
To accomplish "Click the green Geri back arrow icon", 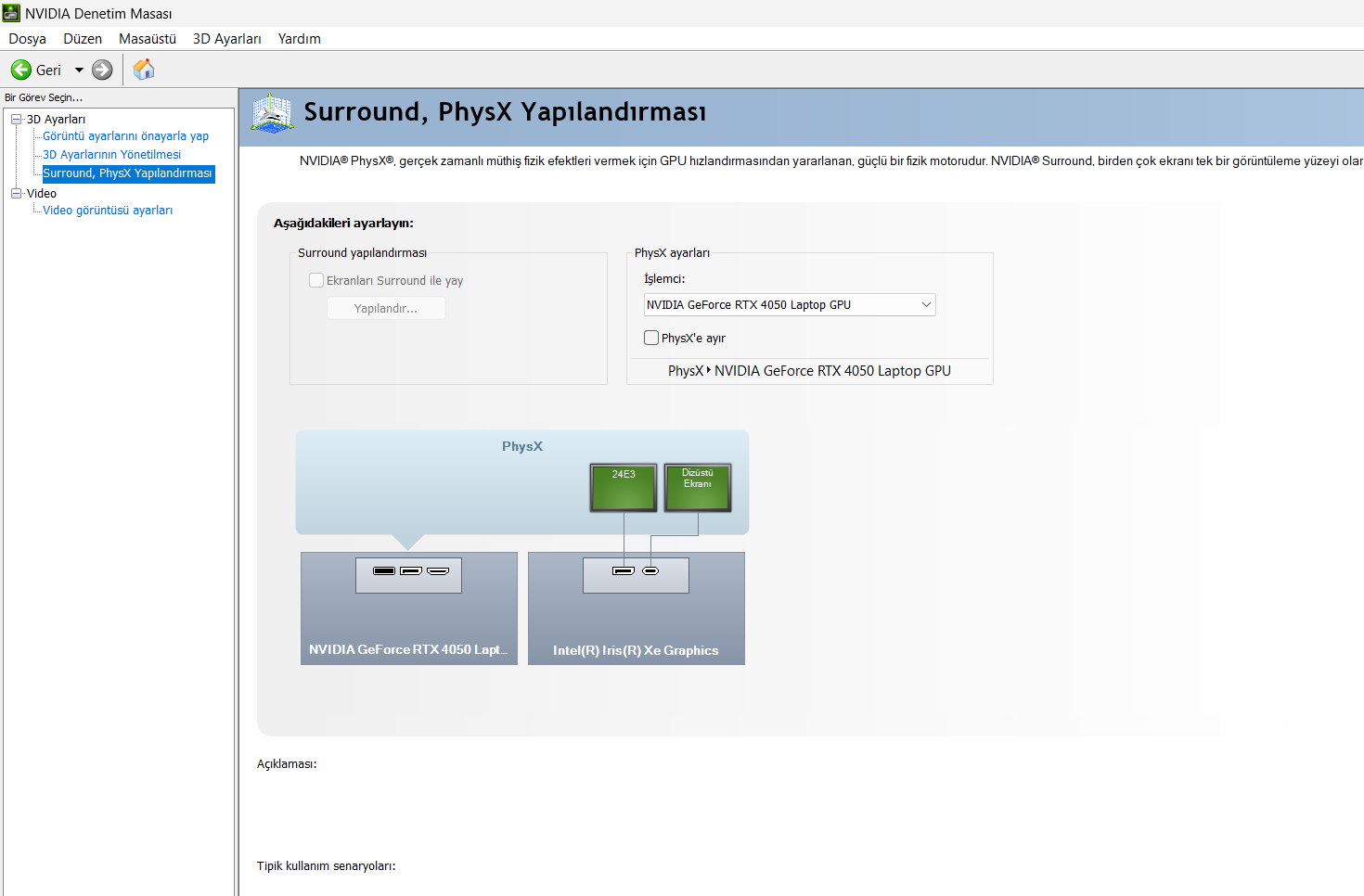I will [x=20, y=70].
